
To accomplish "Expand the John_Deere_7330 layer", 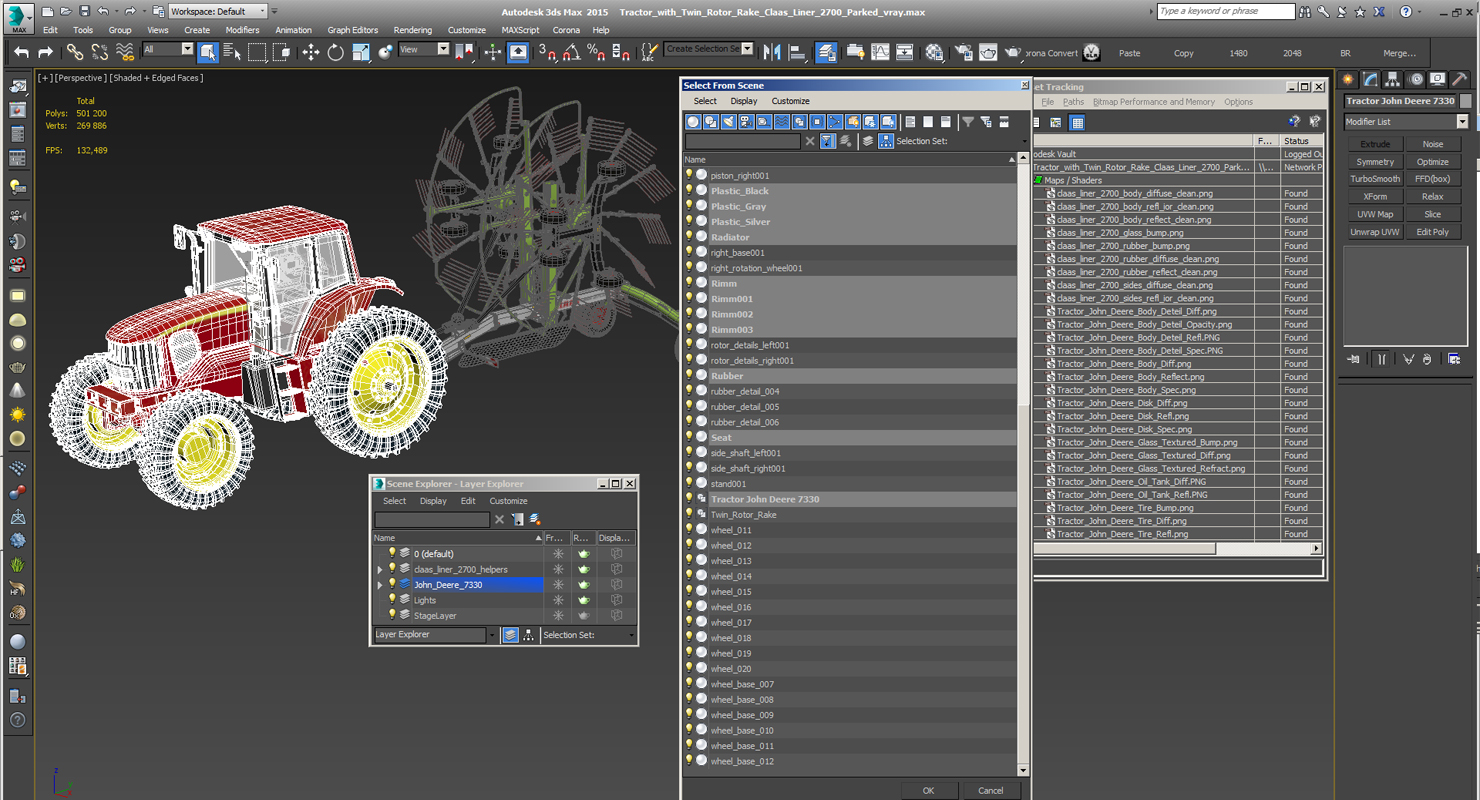I will point(380,585).
